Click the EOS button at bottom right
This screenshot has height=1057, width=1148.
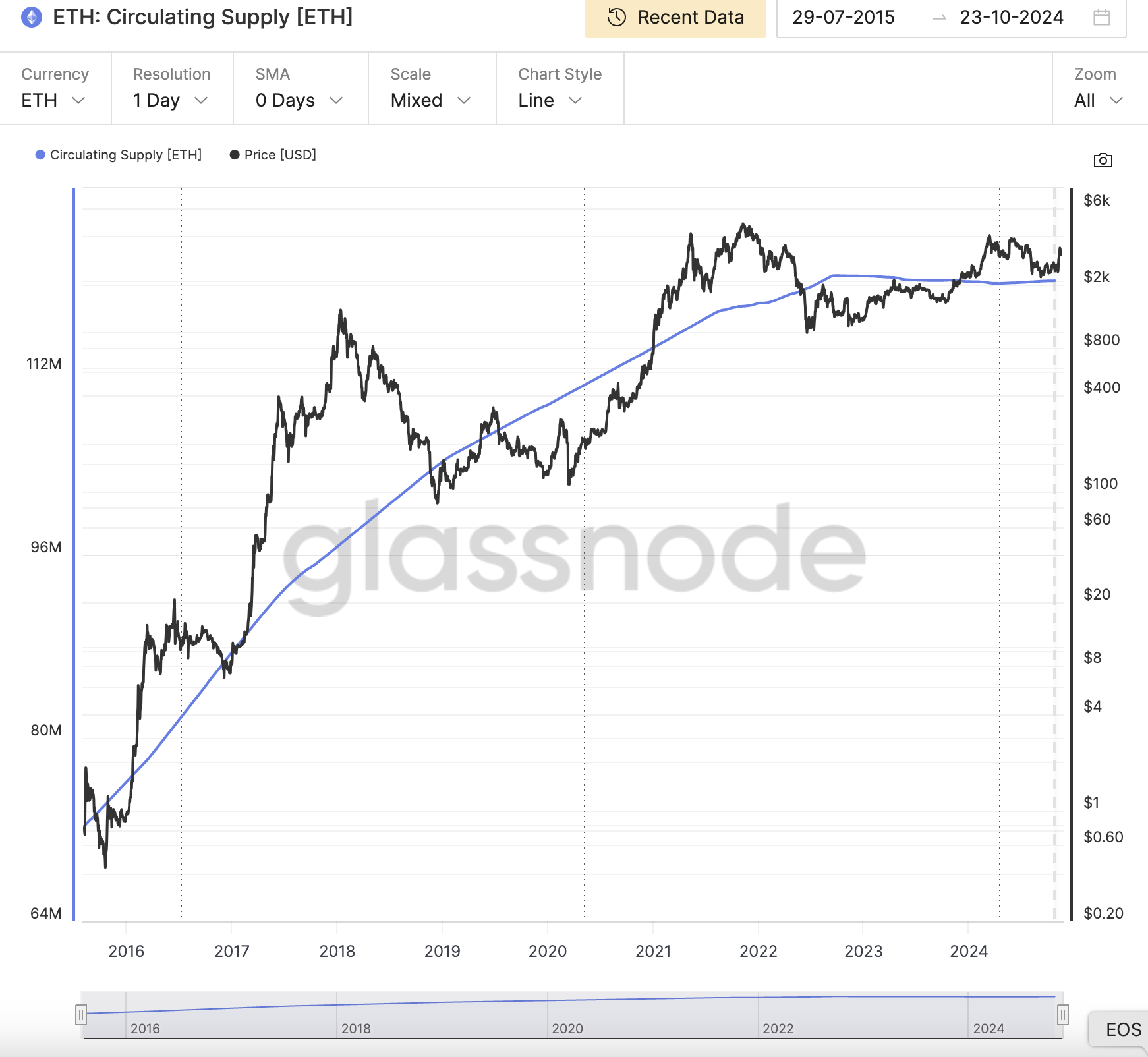click(1122, 1029)
